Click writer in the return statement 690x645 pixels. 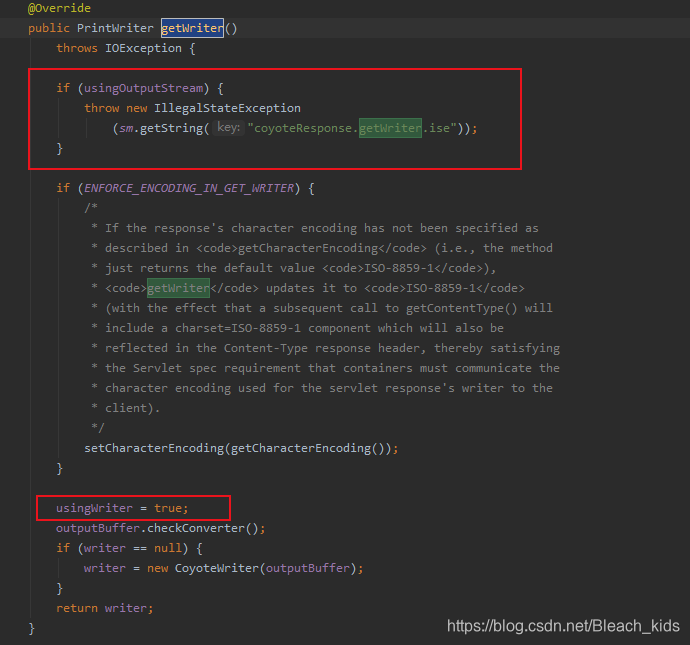(x=125, y=608)
